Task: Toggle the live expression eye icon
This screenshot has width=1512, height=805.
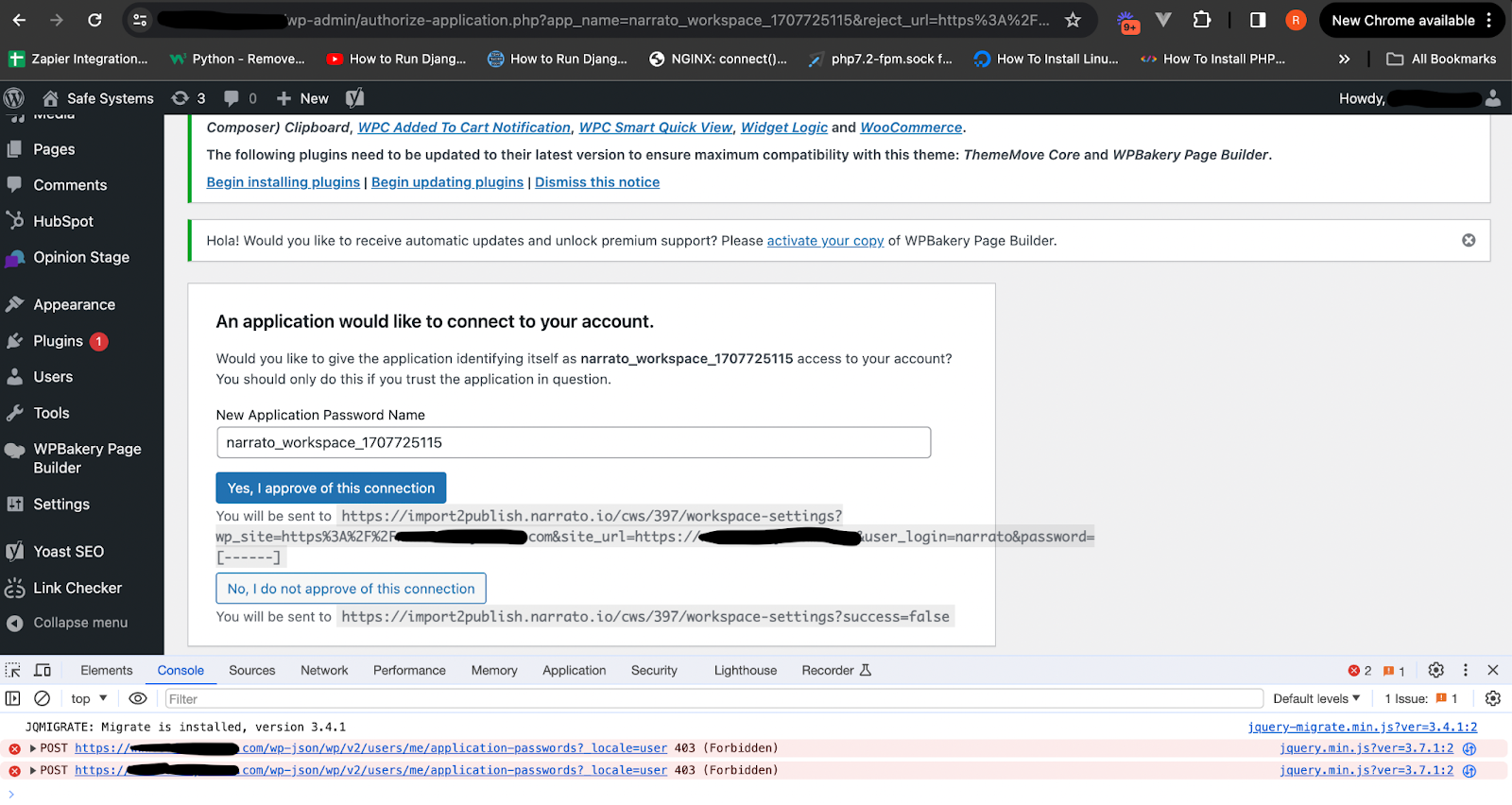Action: 138,698
